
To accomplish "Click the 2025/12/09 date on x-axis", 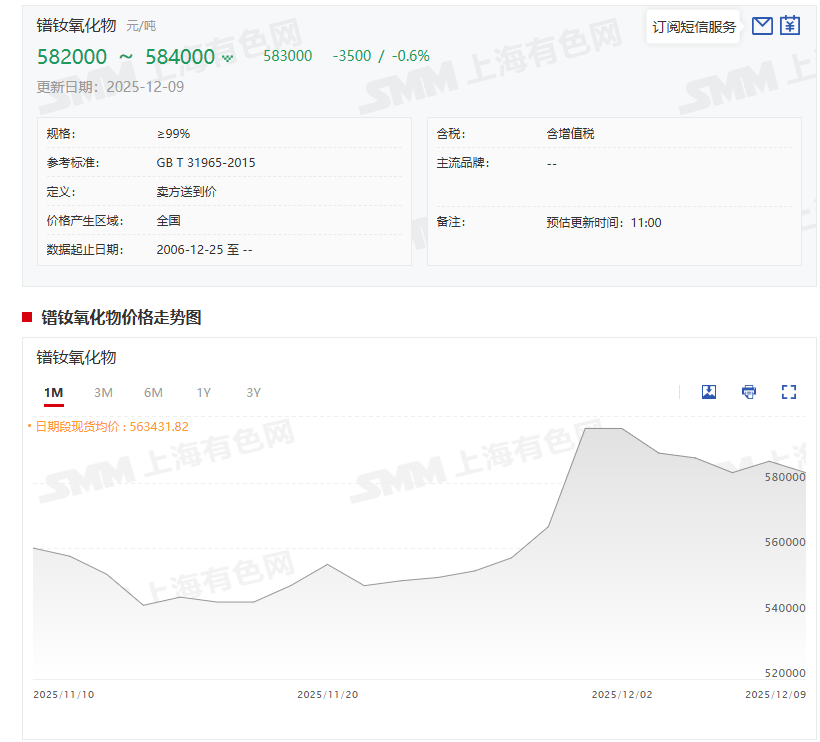I will 776,694.
